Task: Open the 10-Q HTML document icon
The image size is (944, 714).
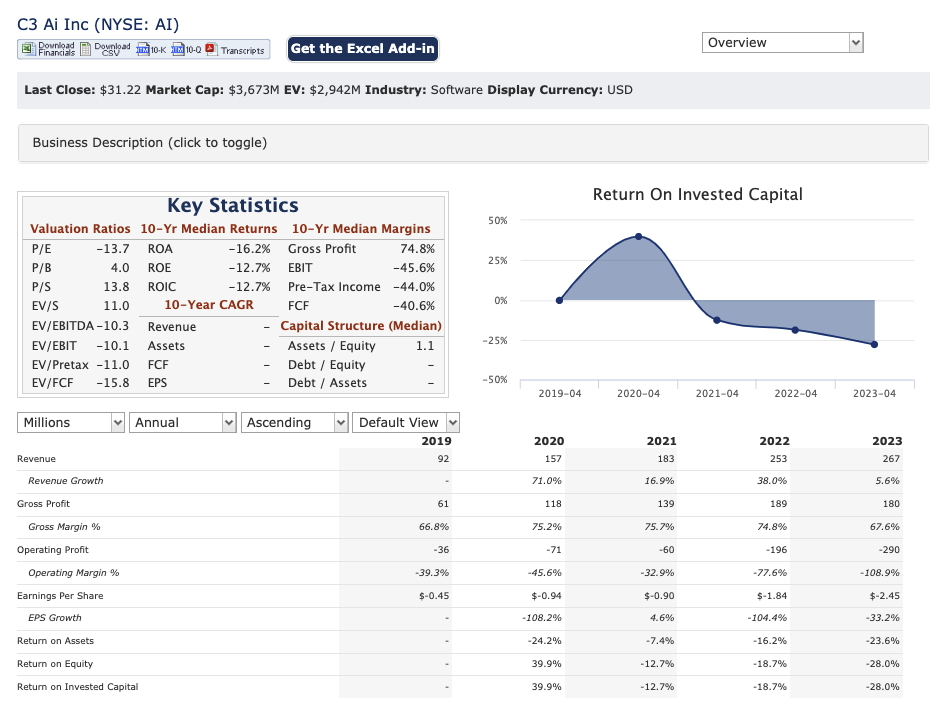Action: [x=178, y=49]
